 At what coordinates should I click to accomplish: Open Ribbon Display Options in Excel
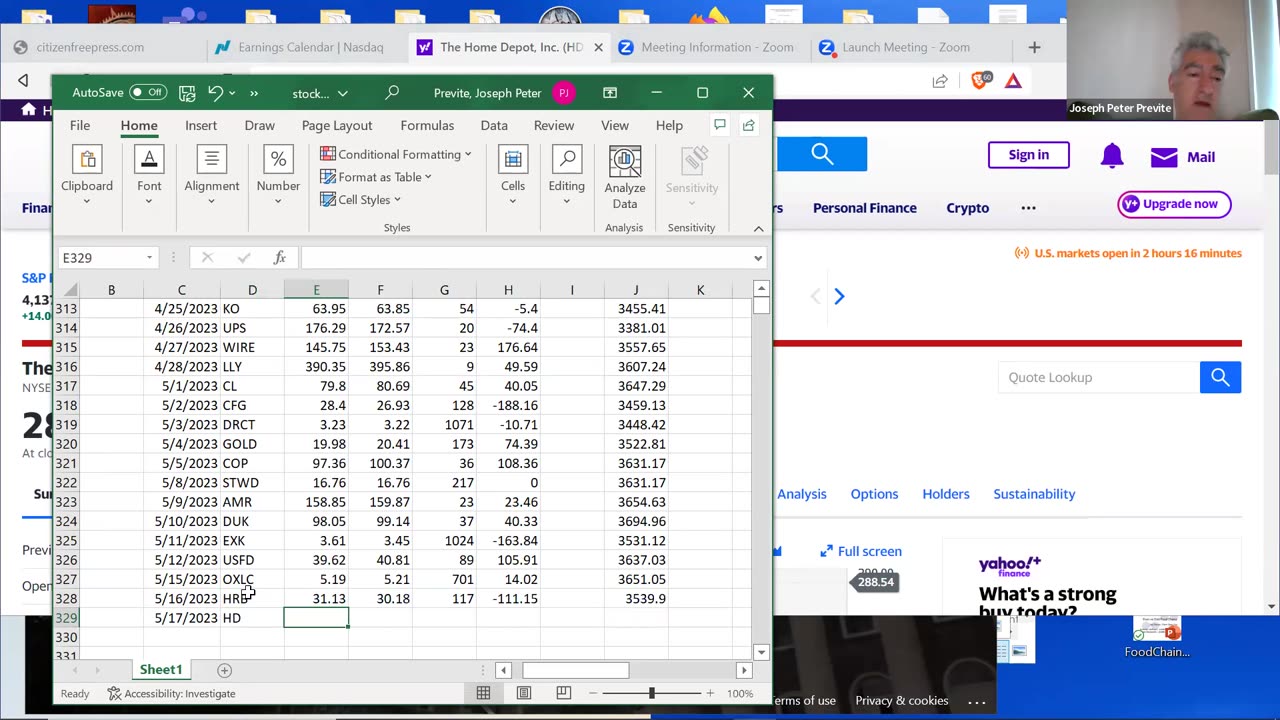tap(610, 93)
